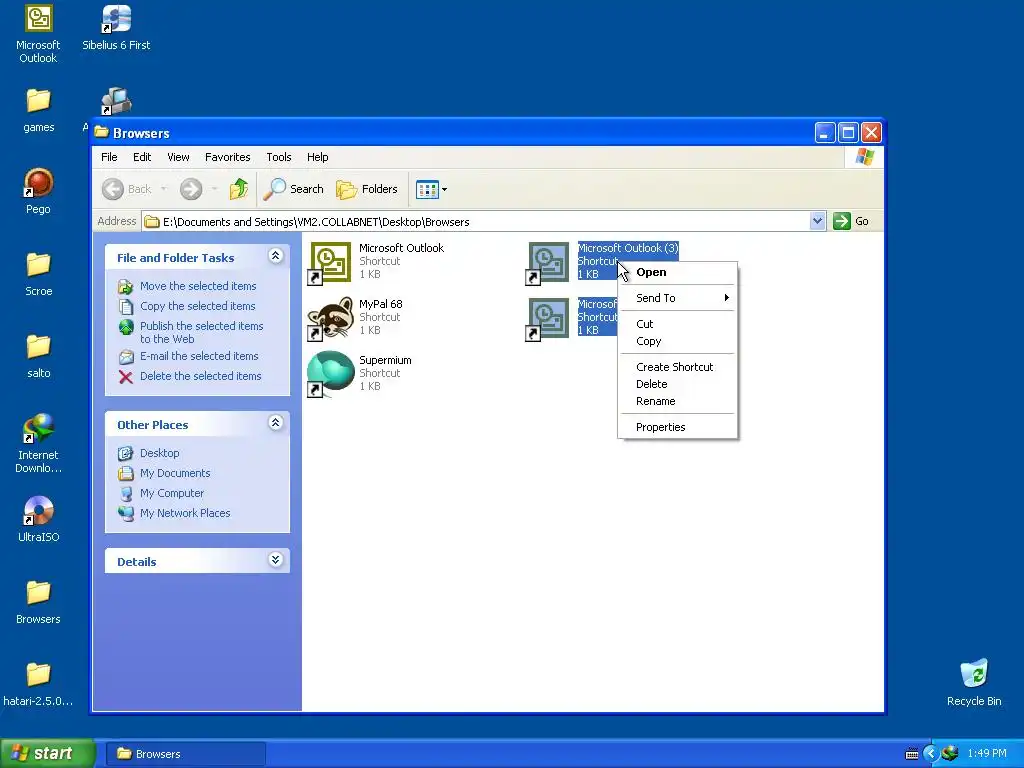Image resolution: width=1024 pixels, height=768 pixels.
Task: Click Delete the selected items link
Action: click(190, 376)
